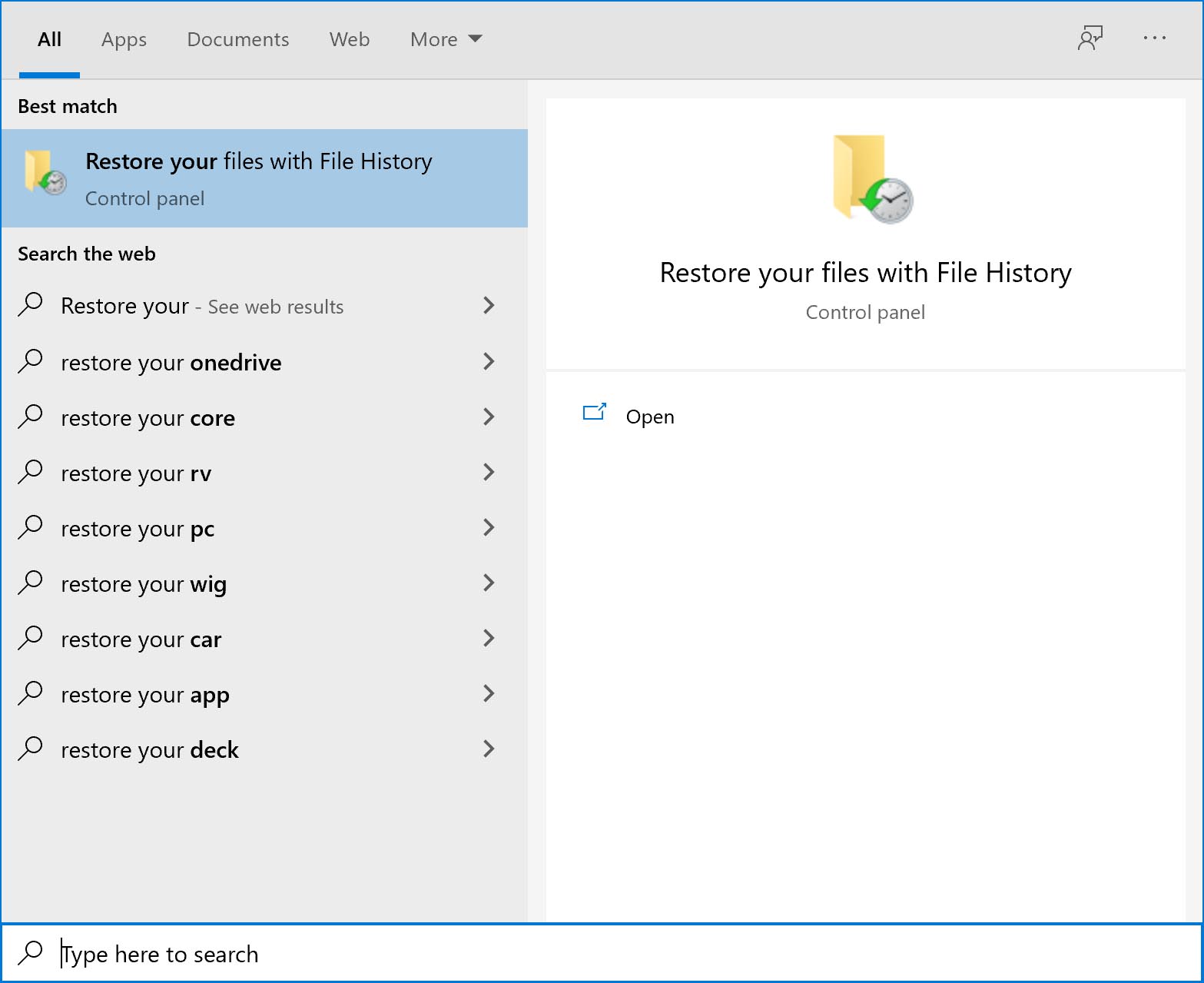Click search icon beside 'restore your core'
1204x983 pixels.
coord(30,416)
